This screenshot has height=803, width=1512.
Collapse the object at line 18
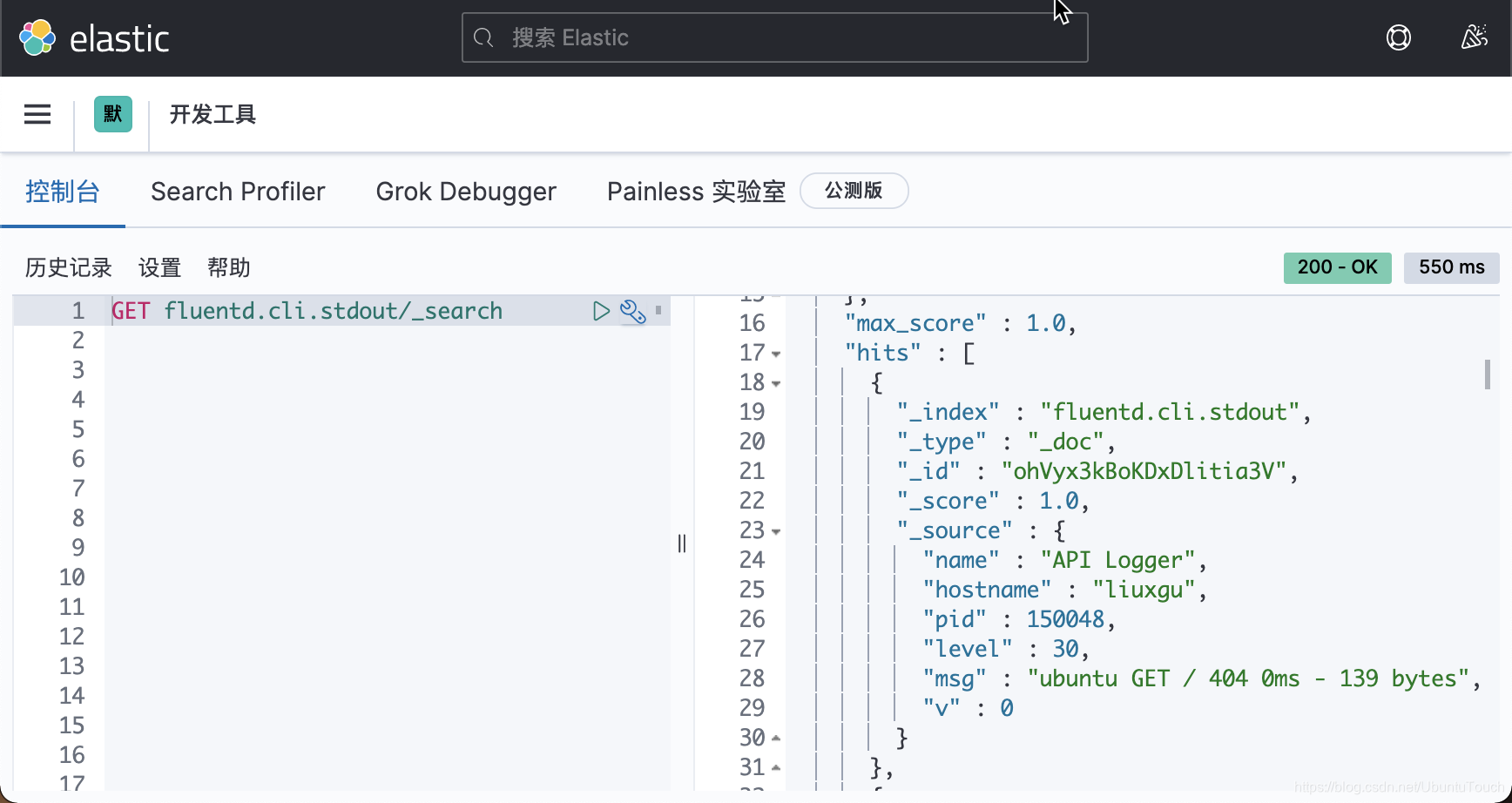pyautogui.click(x=776, y=384)
